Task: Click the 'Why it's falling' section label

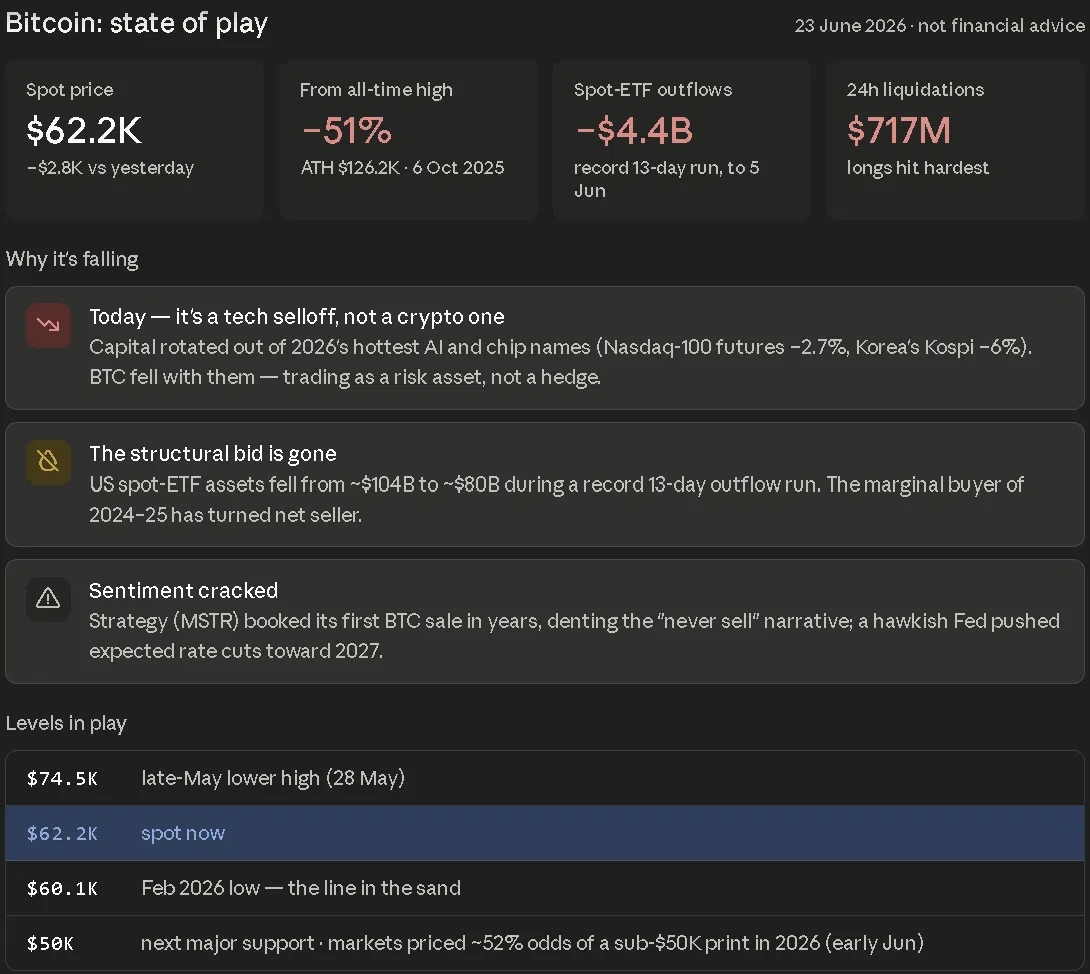Action: pyautogui.click(x=72, y=259)
